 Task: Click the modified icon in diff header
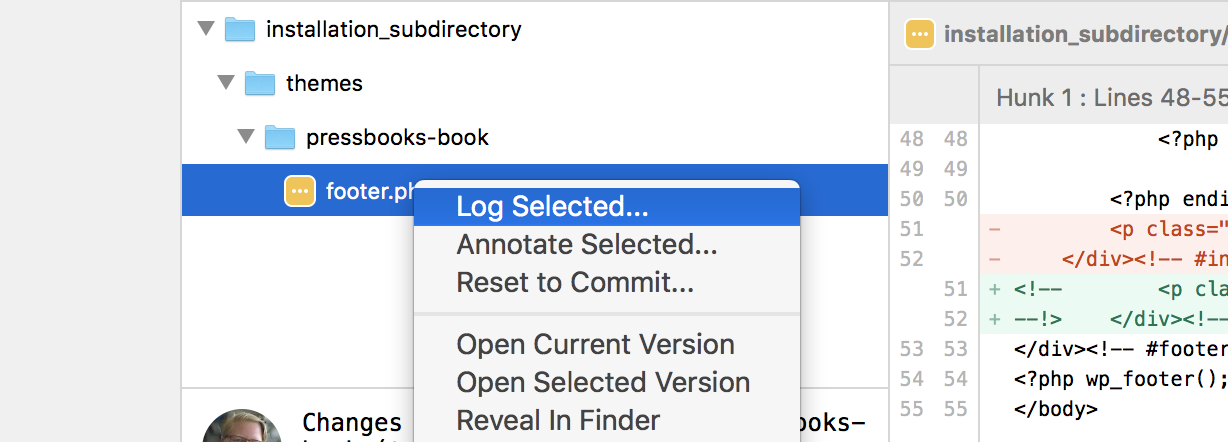pos(919,34)
